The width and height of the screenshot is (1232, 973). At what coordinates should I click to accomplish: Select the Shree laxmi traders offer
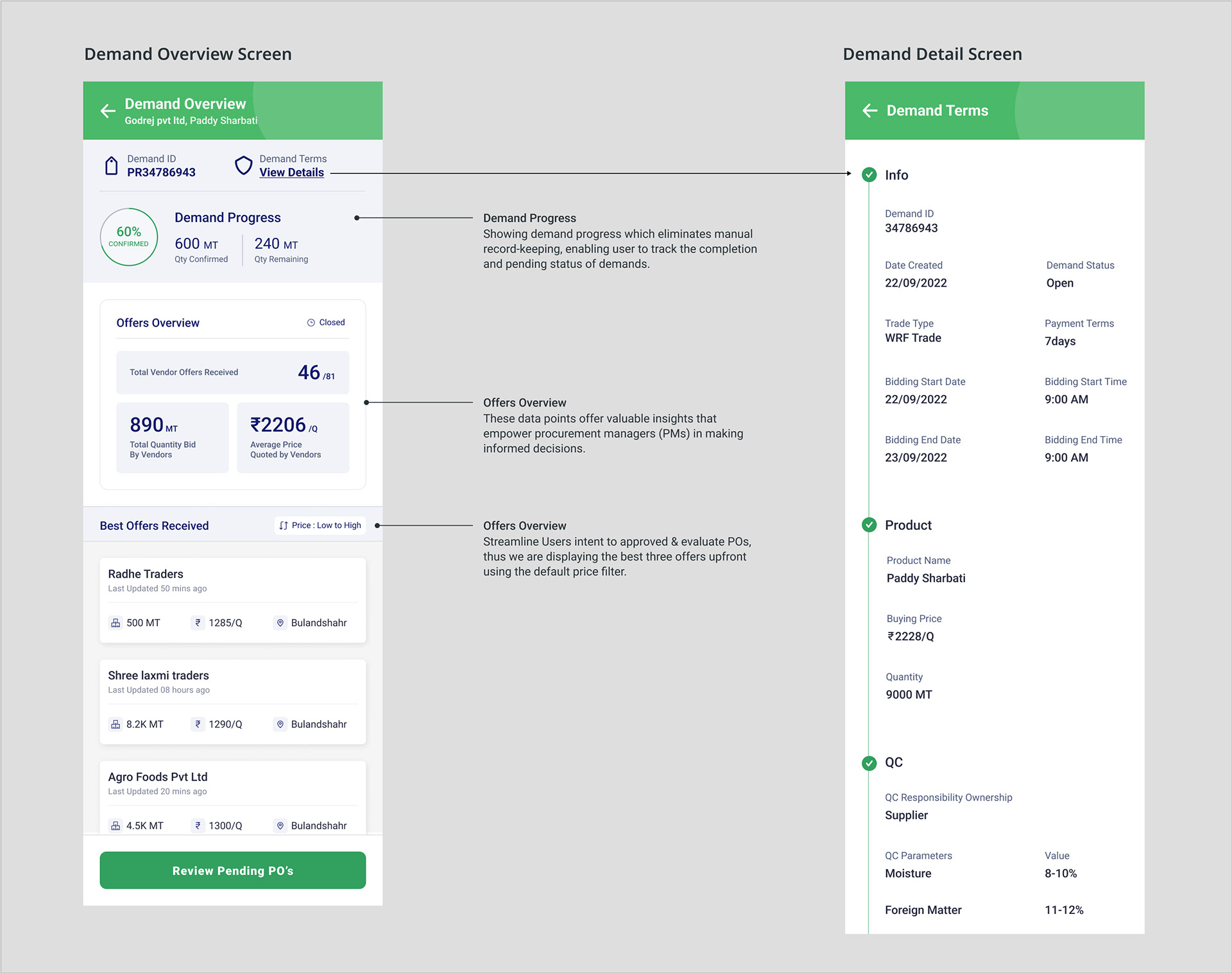click(233, 702)
